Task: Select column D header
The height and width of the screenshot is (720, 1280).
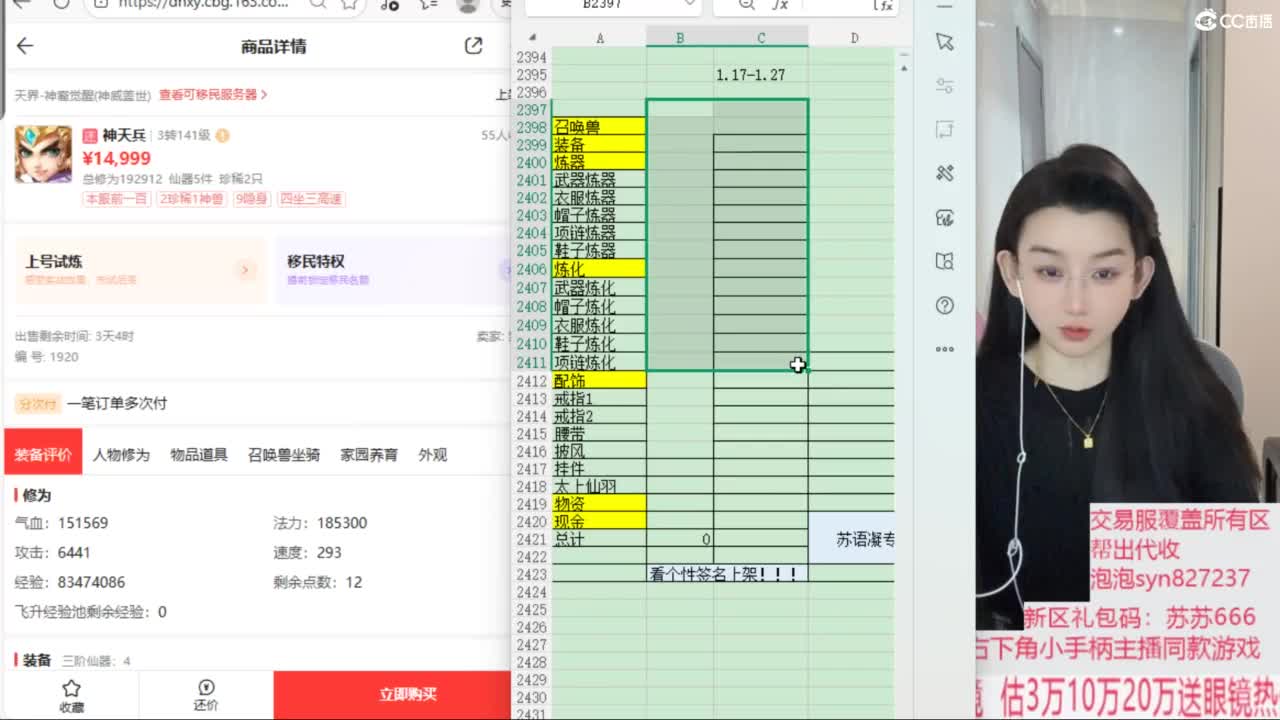Action: 854,38
